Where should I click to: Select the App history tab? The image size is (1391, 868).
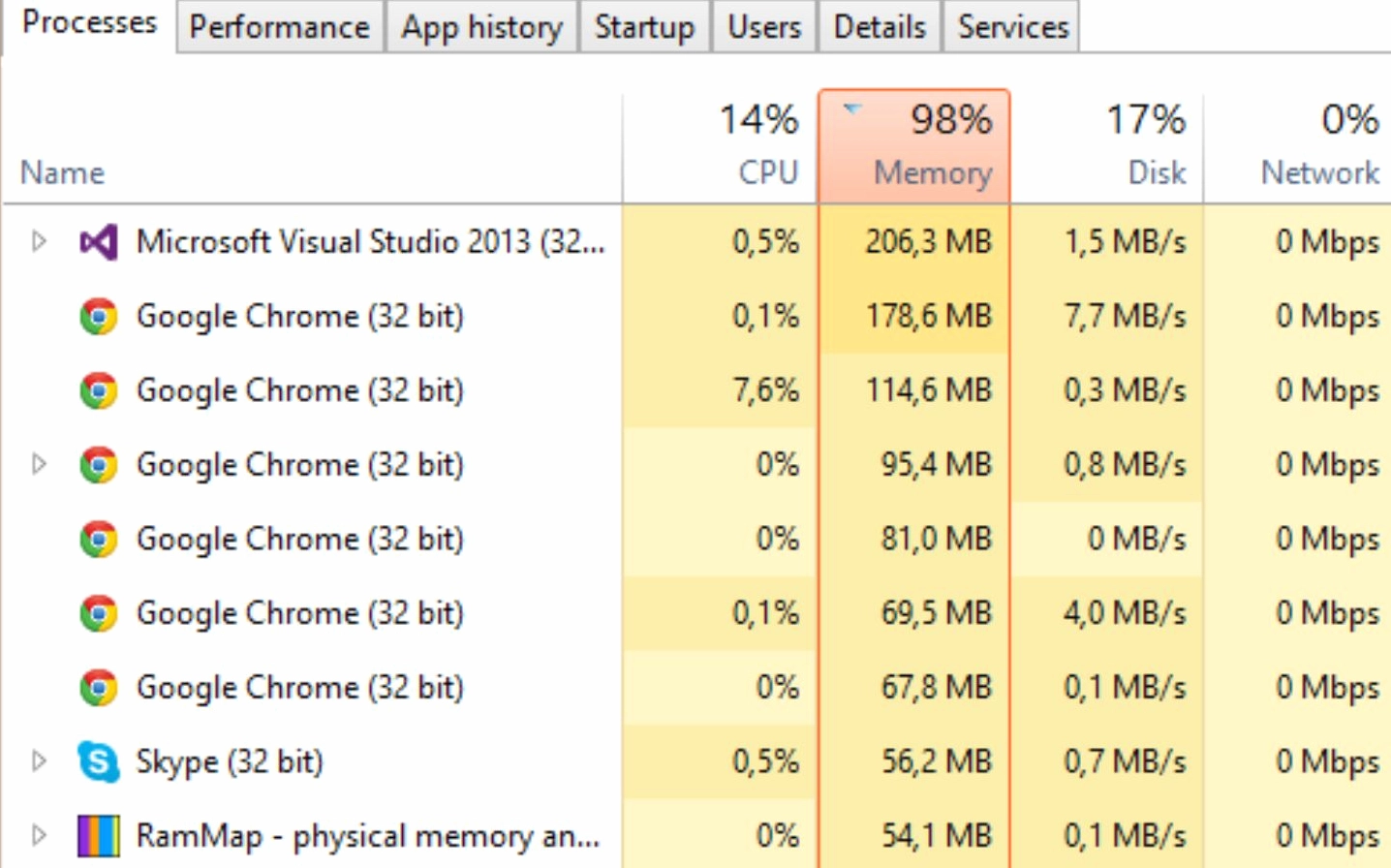point(481,27)
